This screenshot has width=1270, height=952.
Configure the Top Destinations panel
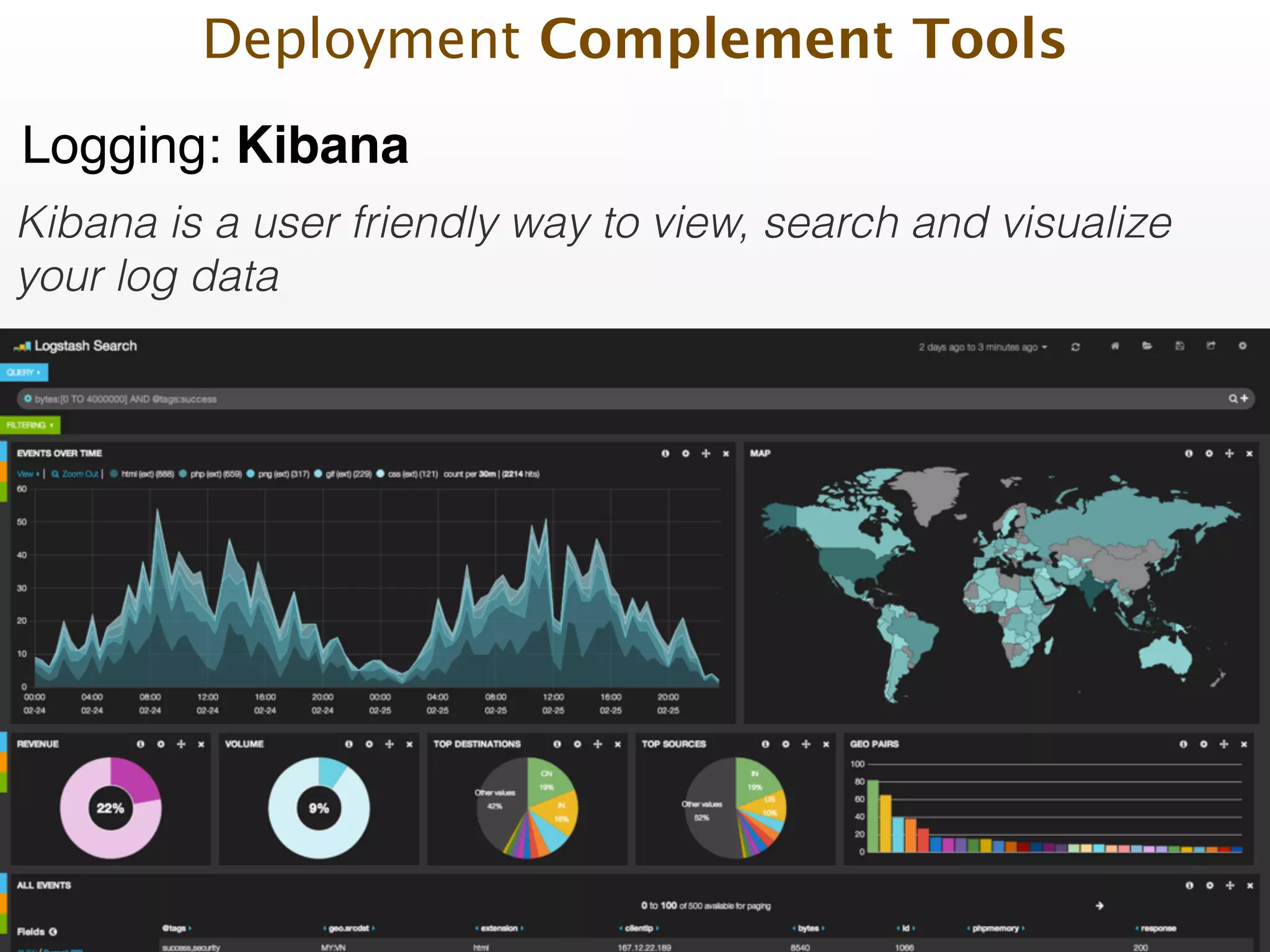click(x=577, y=744)
